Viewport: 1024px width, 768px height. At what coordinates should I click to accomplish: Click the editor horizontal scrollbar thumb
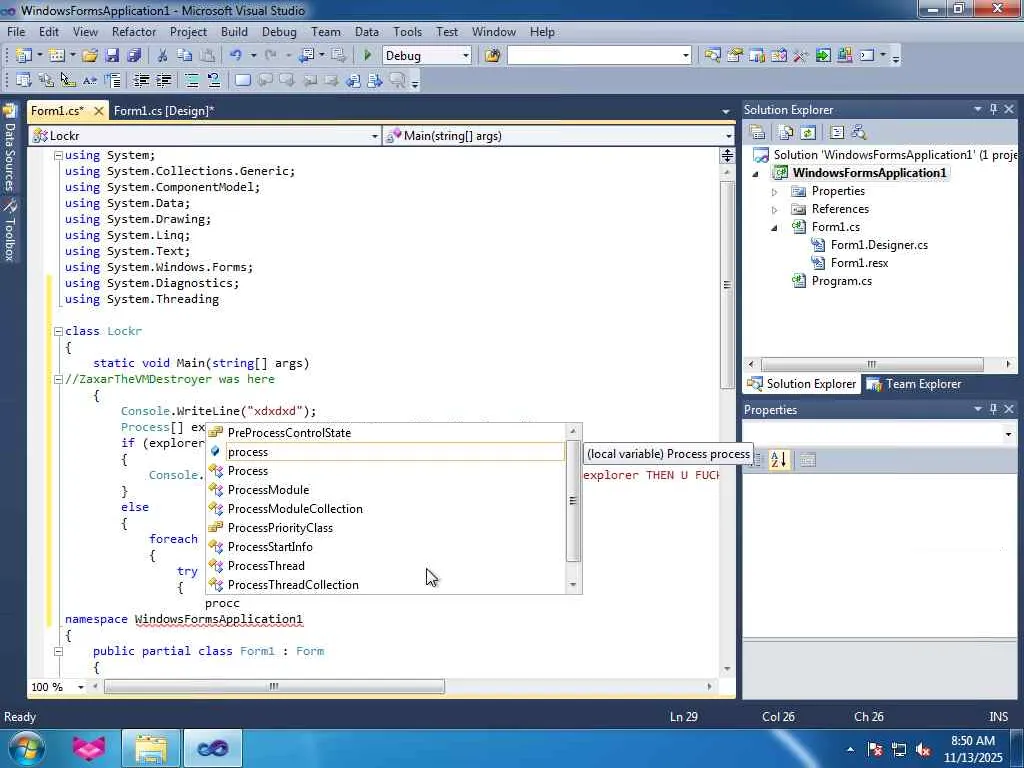coord(274,686)
